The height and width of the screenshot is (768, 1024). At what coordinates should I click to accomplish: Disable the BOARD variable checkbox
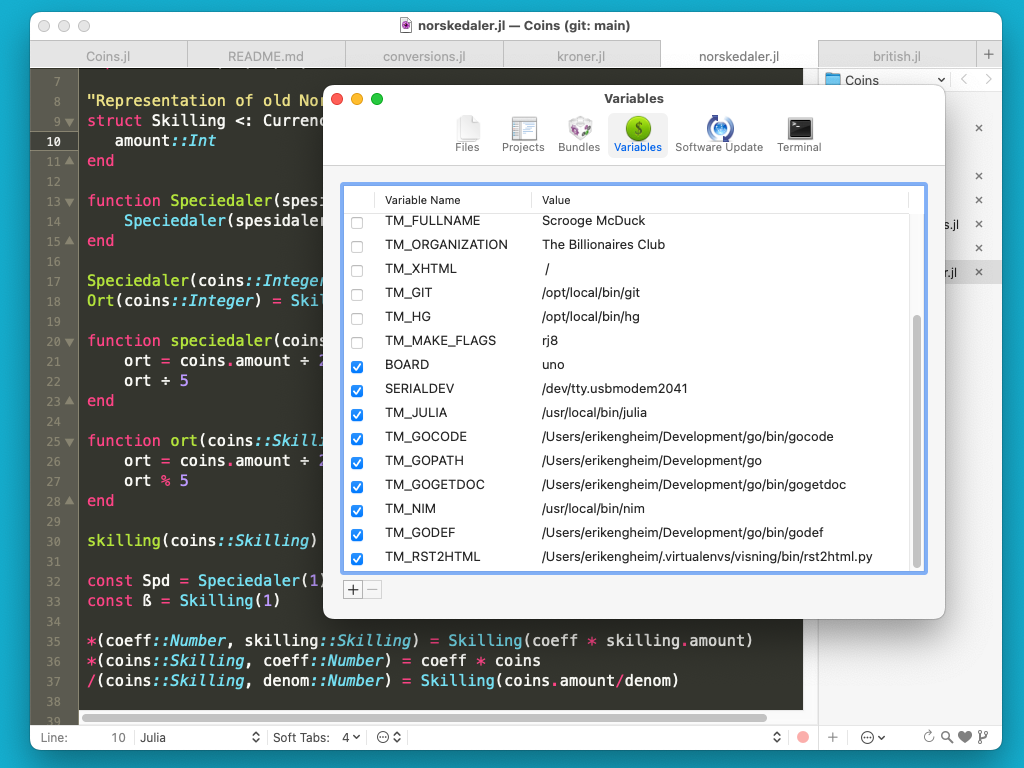(x=357, y=367)
